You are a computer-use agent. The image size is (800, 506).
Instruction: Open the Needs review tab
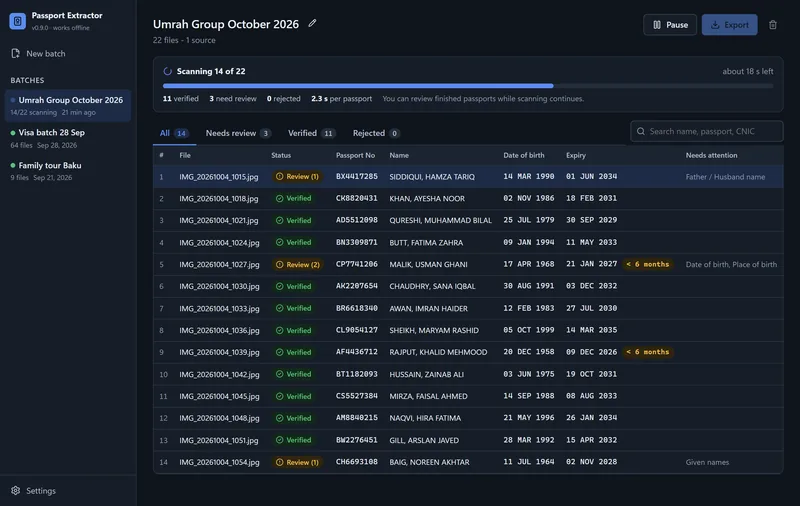pos(238,133)
